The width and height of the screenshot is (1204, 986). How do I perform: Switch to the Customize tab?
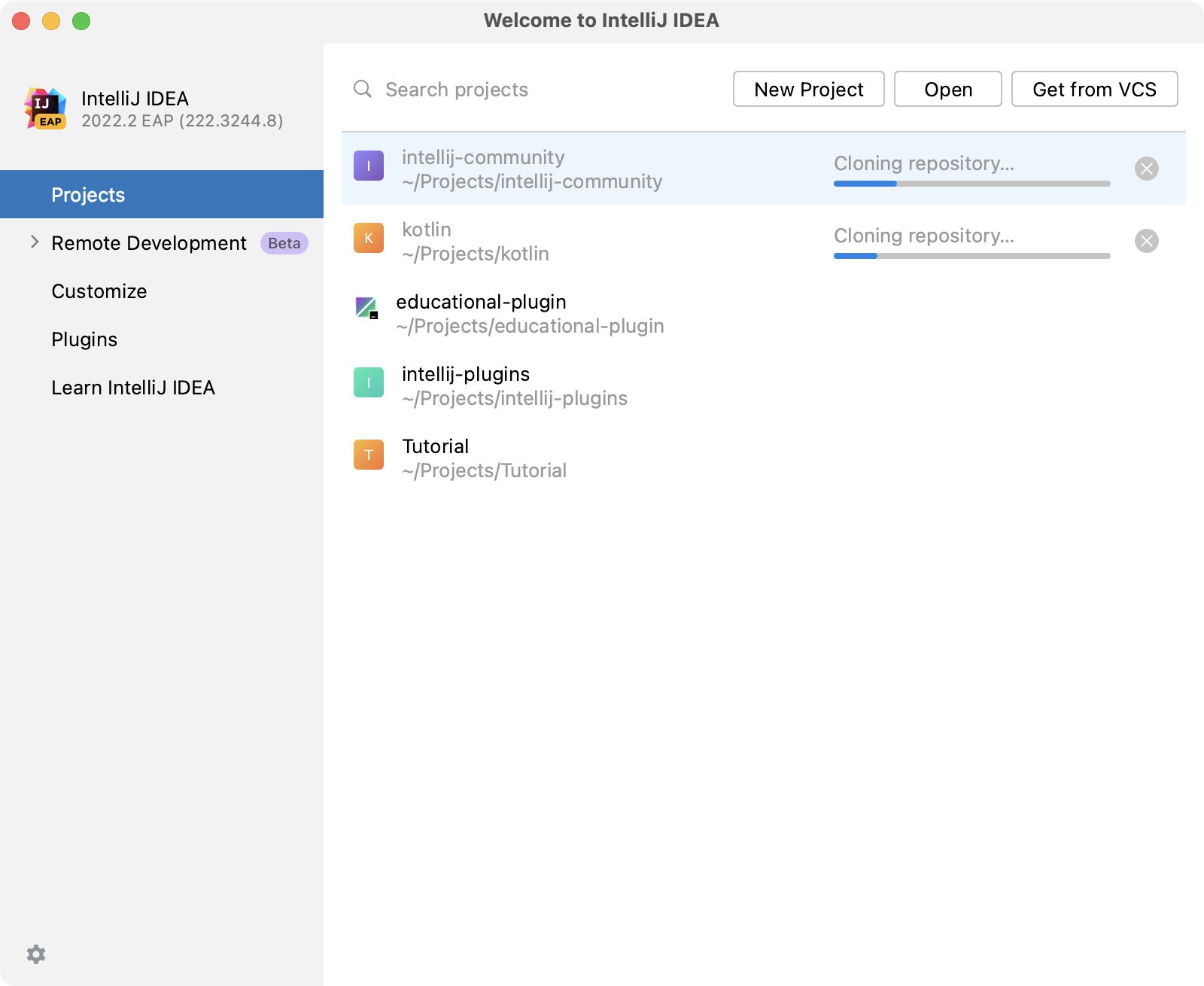click(99, 291)
